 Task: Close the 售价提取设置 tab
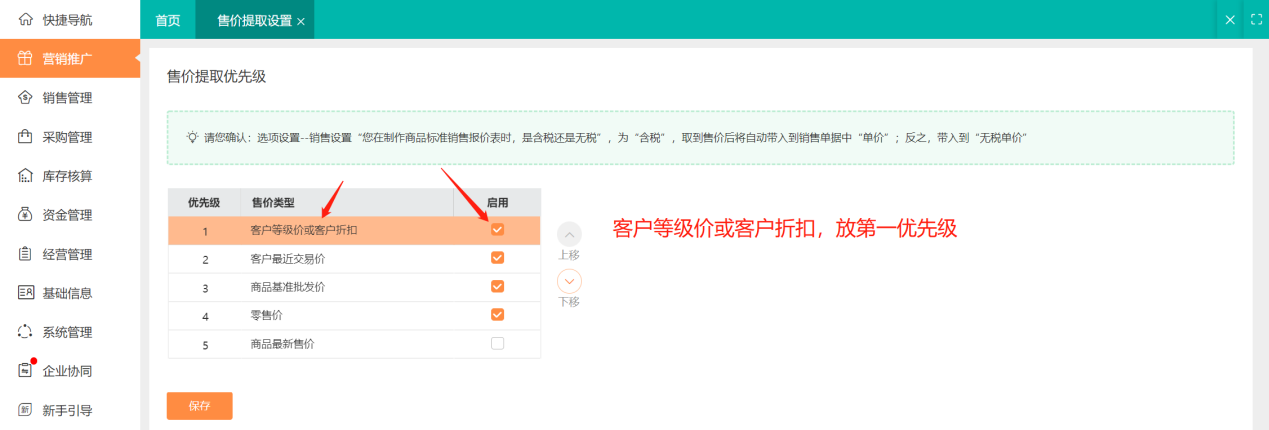click(301, 21)
